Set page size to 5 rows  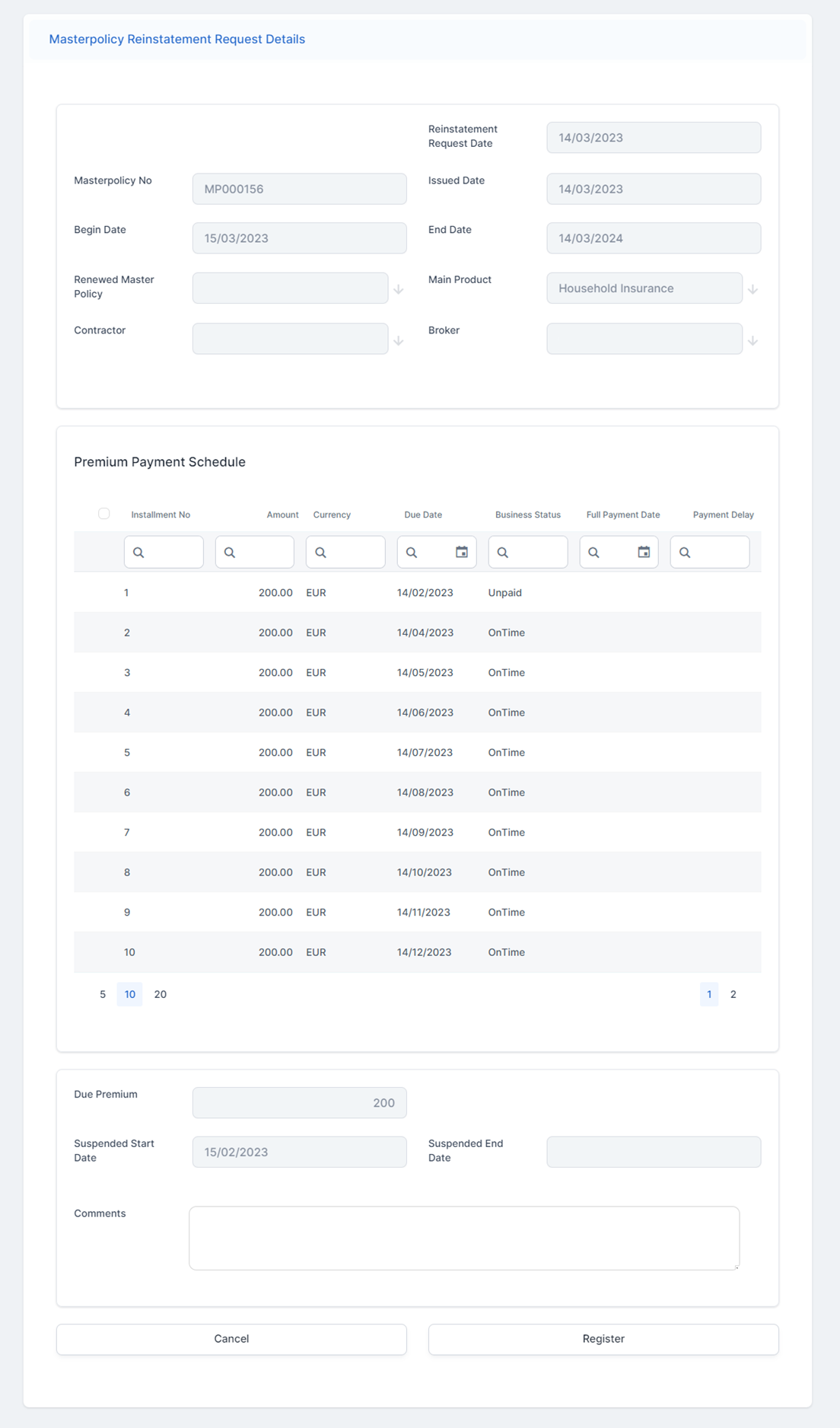[x=103, y=994]
